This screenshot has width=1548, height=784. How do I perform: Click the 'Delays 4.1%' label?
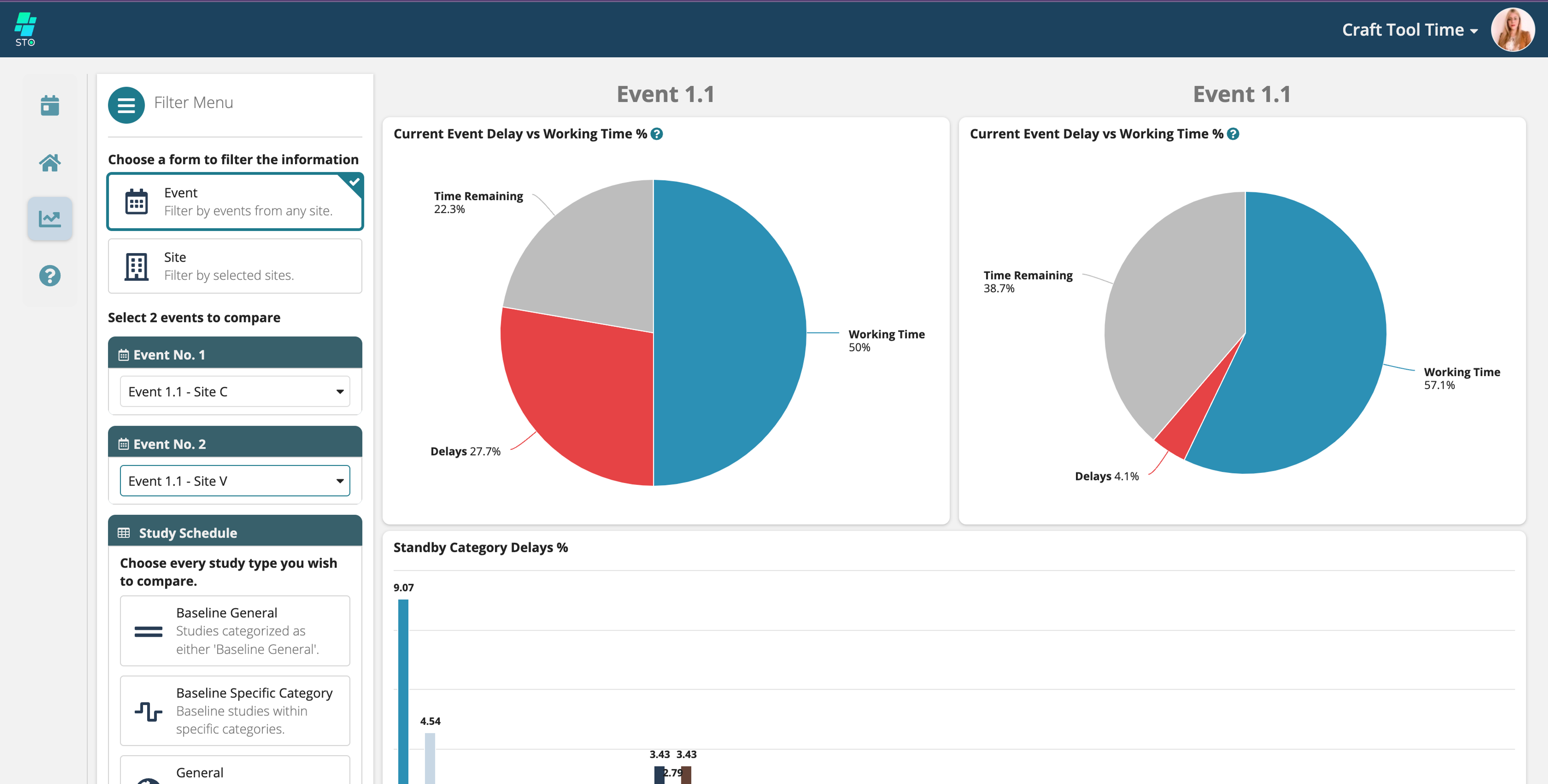click(x=1106, y=476)
